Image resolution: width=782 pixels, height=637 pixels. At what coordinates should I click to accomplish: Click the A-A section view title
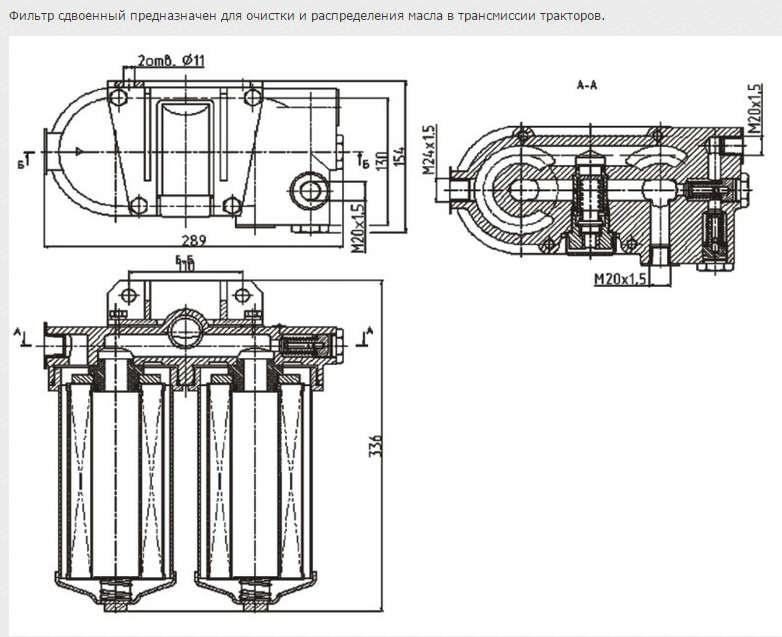coord(587,86)
